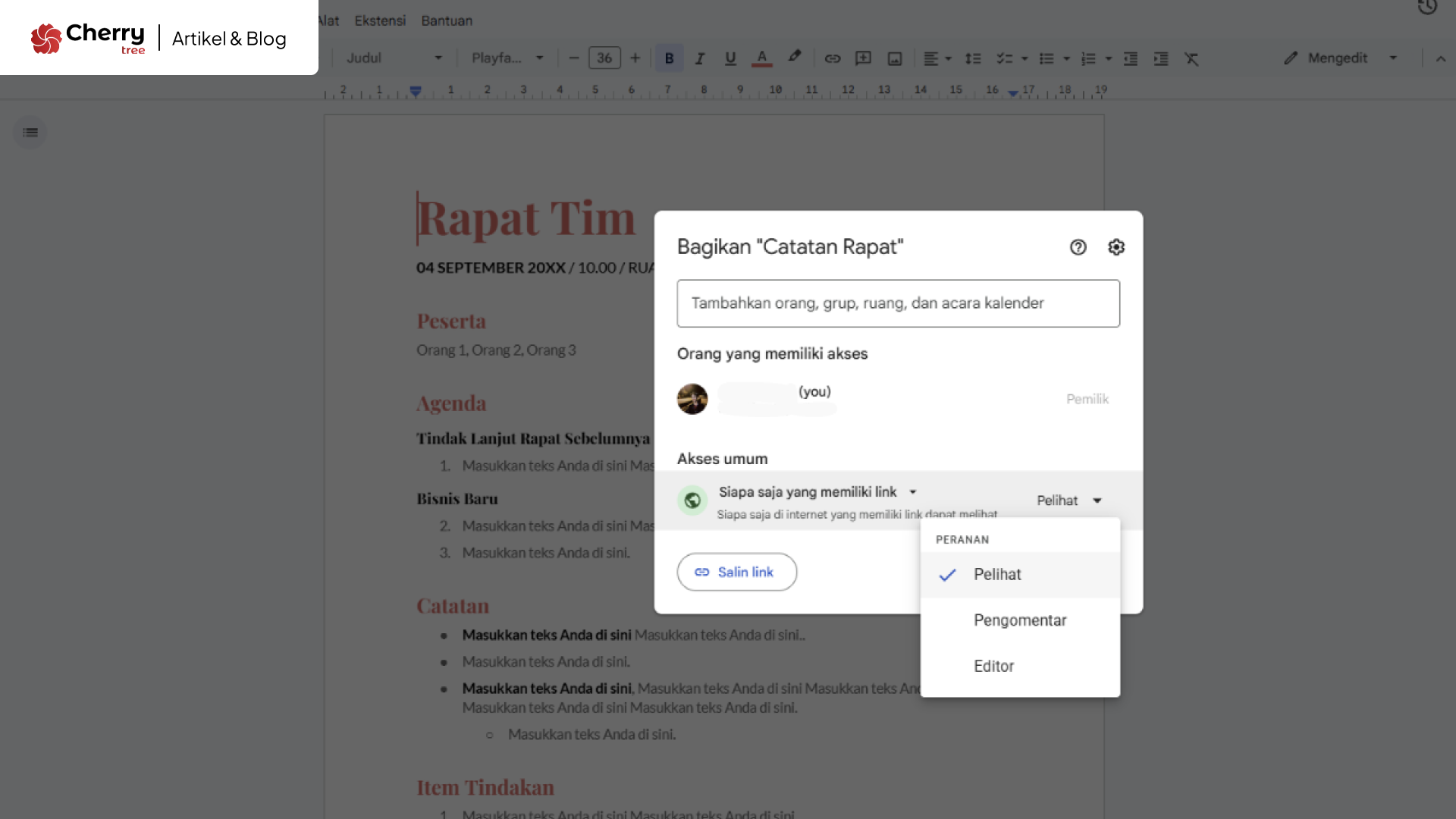Toggle underline formatting in toolbar
Image resolution: width=1456 pixels, height=819 pixels.
coord(730,58)
